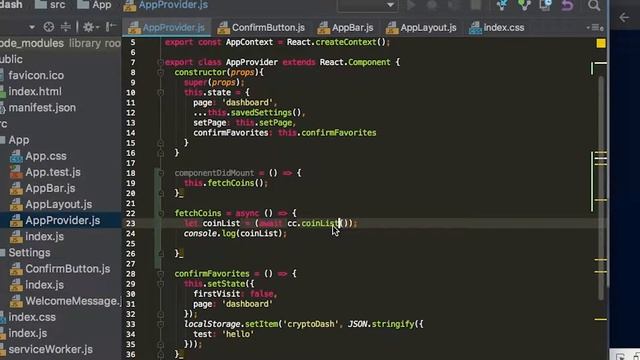Select the Settings folder in project tree

[29, 253]
